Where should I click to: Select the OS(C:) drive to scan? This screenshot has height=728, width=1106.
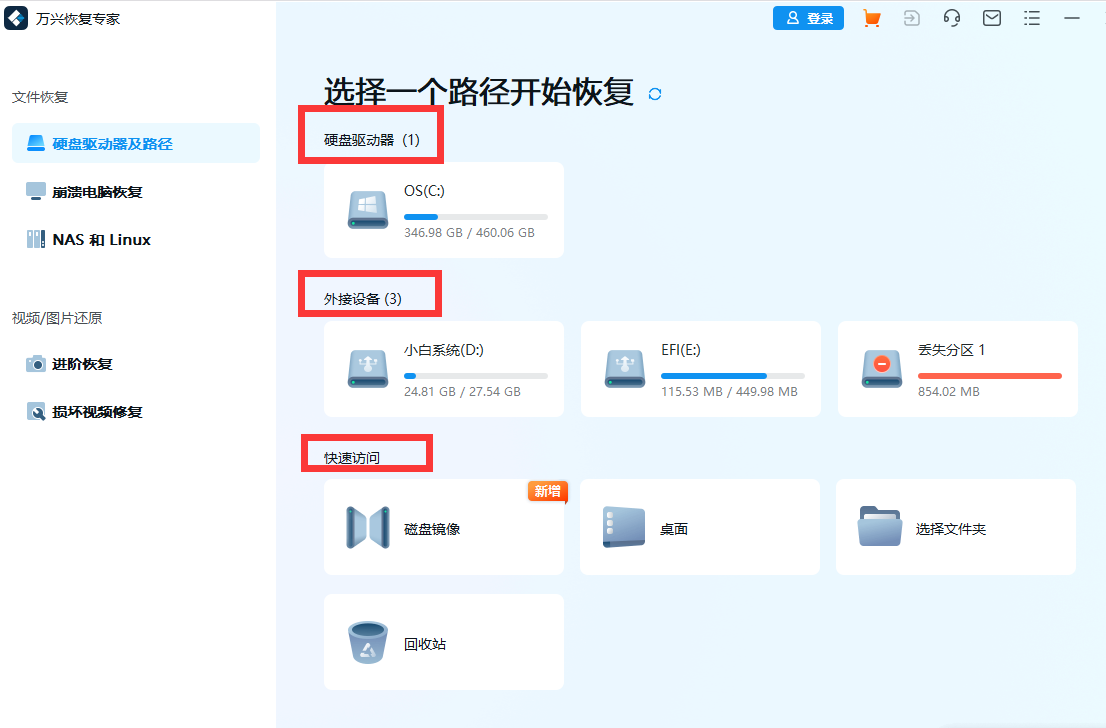click(x=443, y=210)
